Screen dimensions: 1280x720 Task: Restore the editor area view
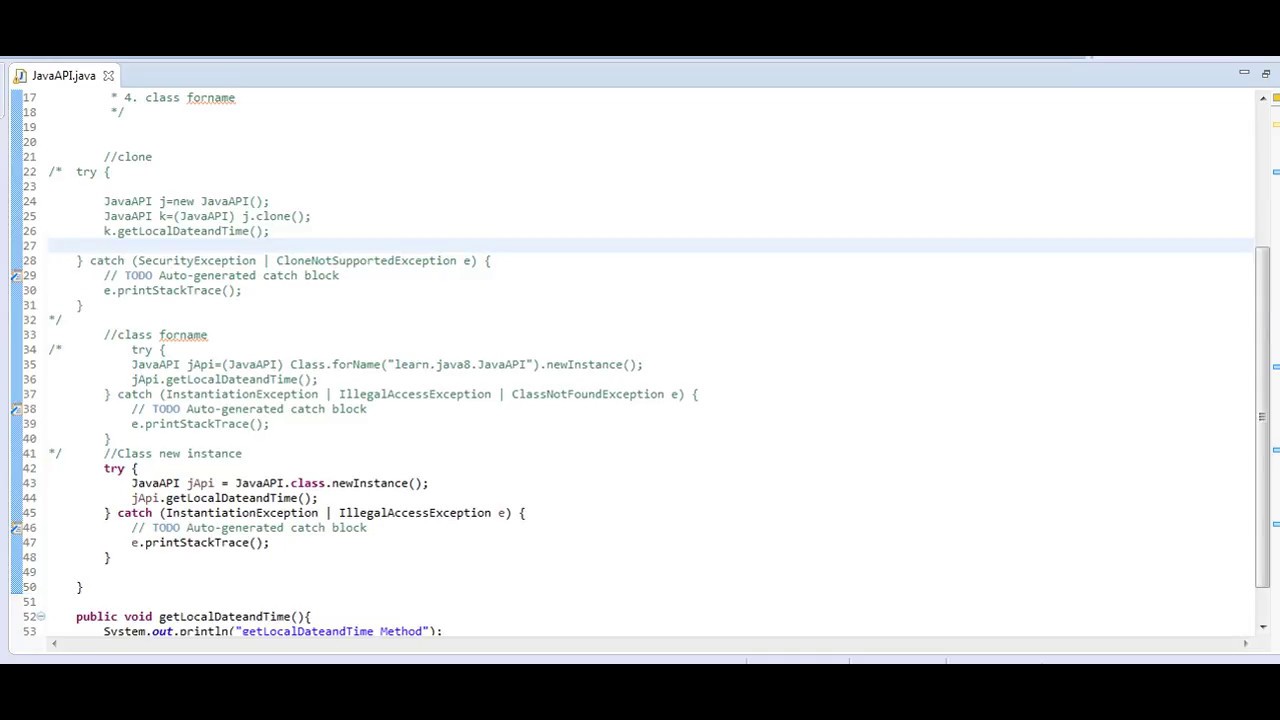pyautogui.click(x=1266, y=73)
